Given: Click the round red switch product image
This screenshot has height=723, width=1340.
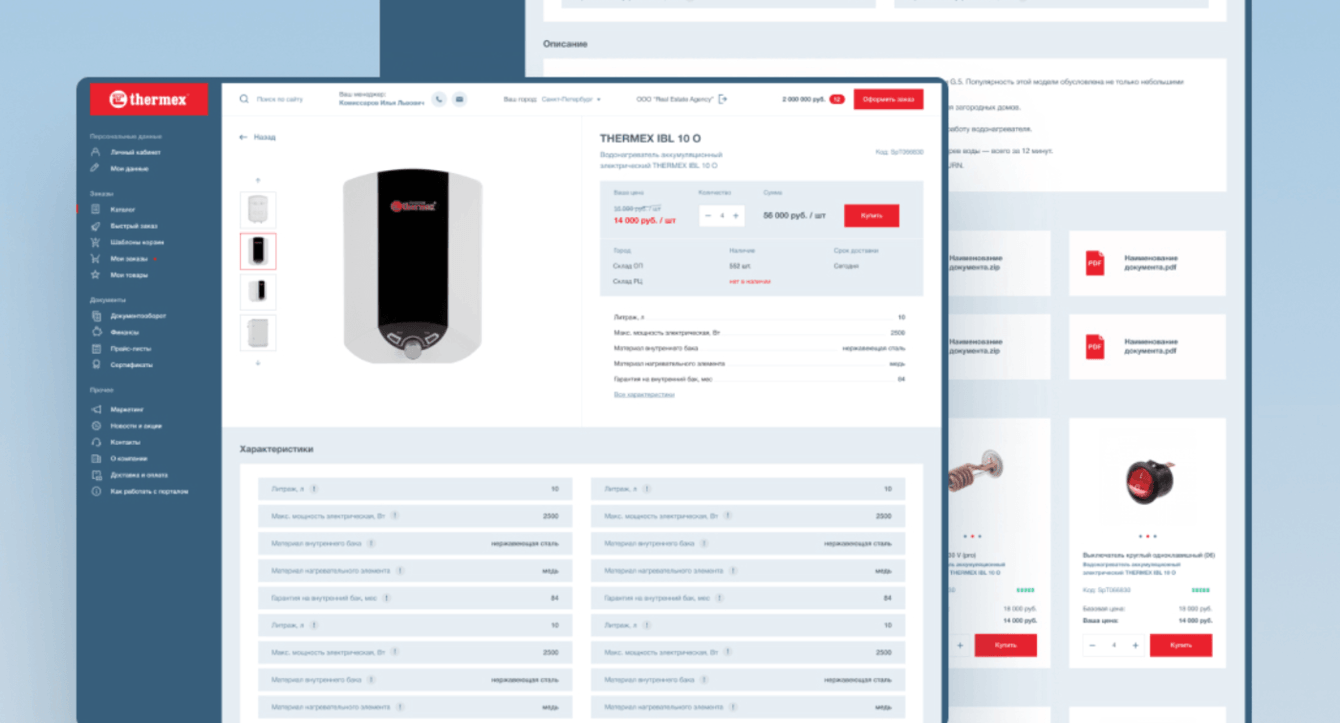Looking at the screenshot, I should pos(1148,482).
